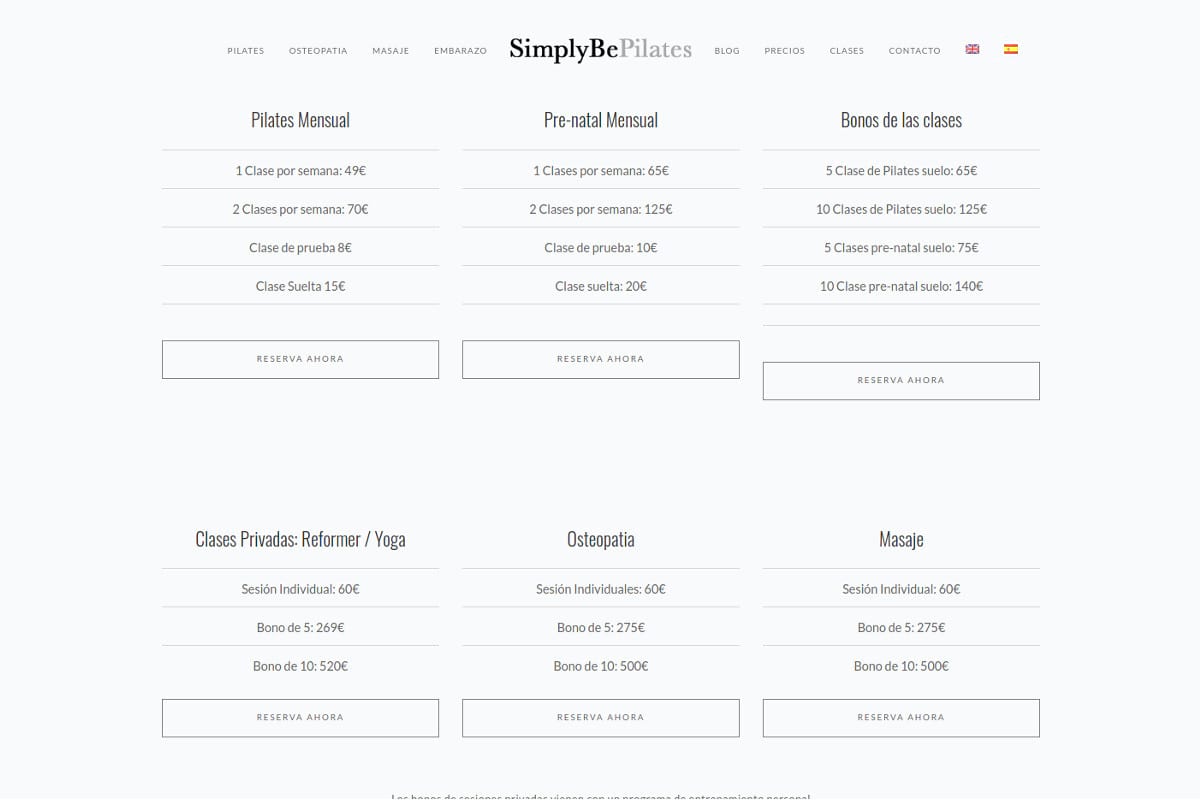The height and width of the screenshot is (800, 1200).
Task: Select '10 Clase pre-natal suelo: 140€'
Action: (901, 286)
